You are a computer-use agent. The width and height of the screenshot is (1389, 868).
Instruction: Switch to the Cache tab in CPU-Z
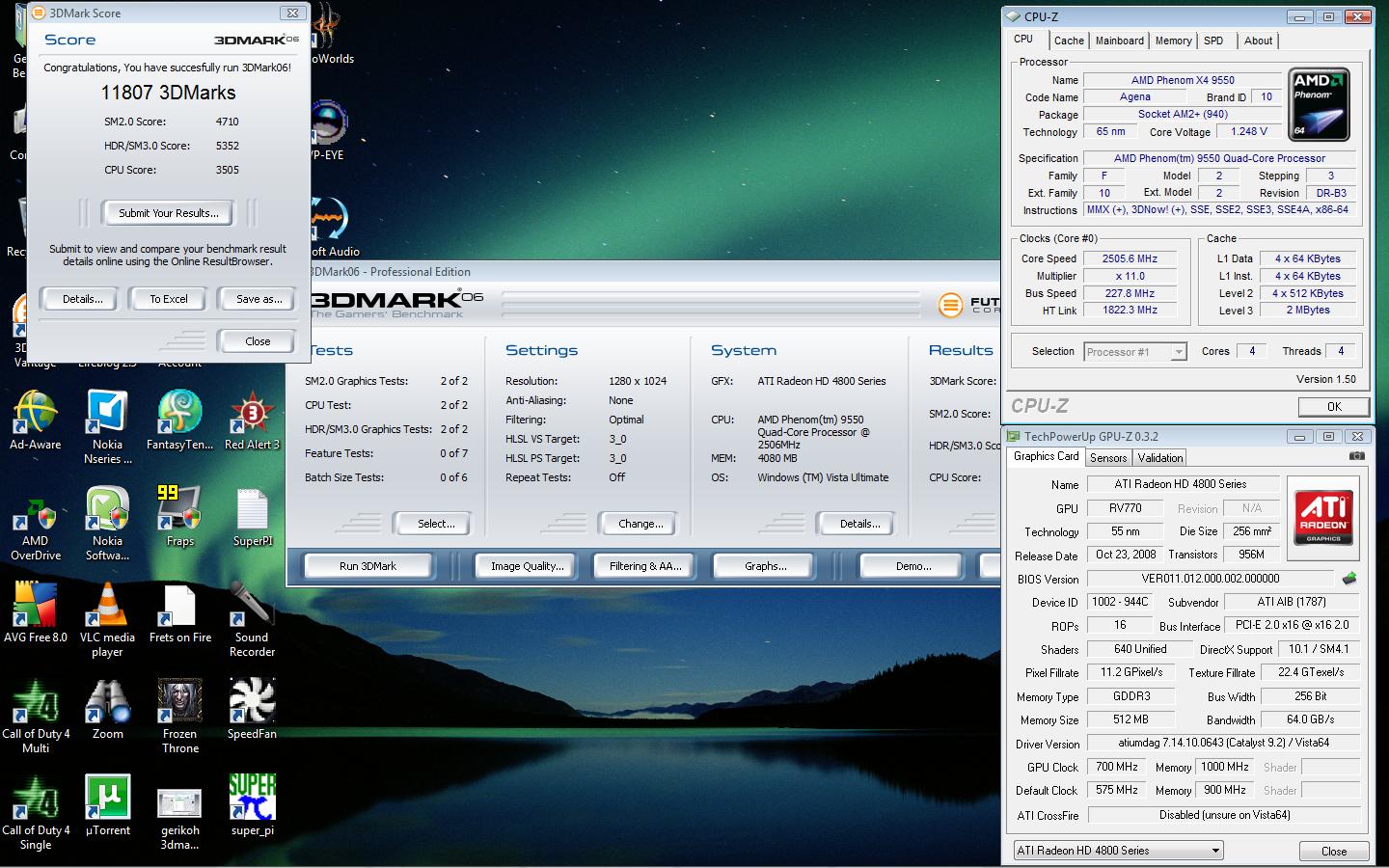point(1069,41)
